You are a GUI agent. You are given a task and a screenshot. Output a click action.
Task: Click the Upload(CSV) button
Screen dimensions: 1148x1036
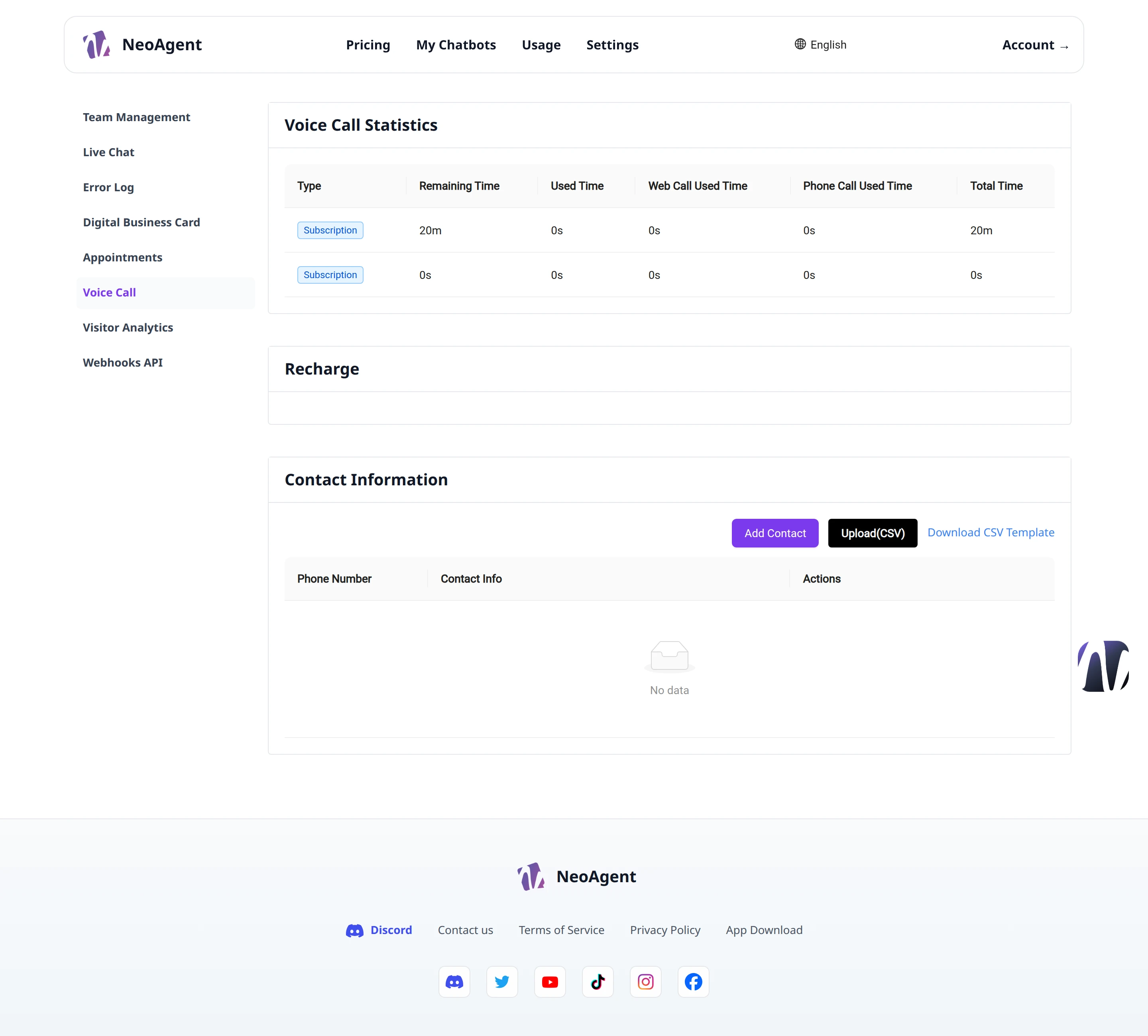click(x=873, y=533)
